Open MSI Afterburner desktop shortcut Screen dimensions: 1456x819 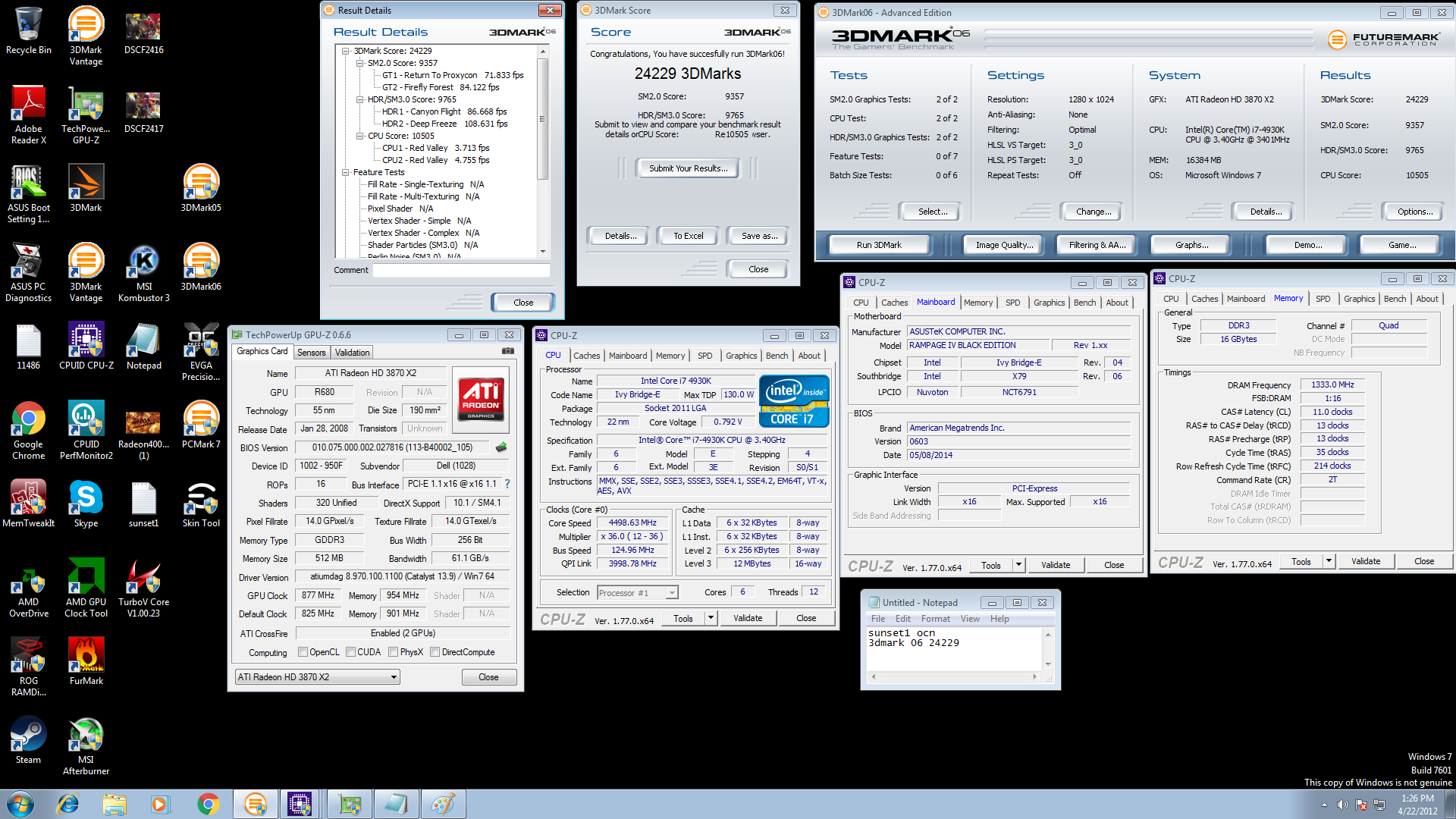tap(86, 746)
